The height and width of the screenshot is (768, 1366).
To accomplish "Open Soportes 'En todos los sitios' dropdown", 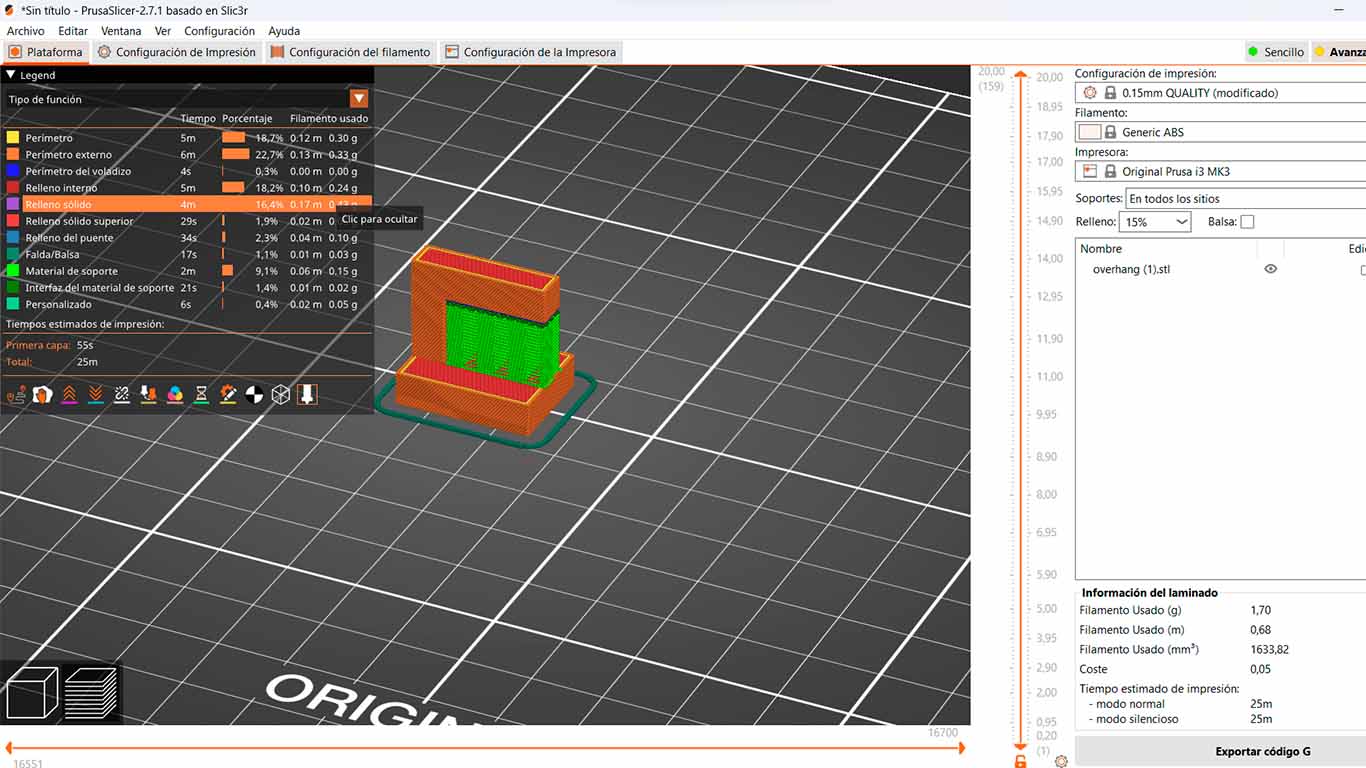I will tap(1246, 198).
